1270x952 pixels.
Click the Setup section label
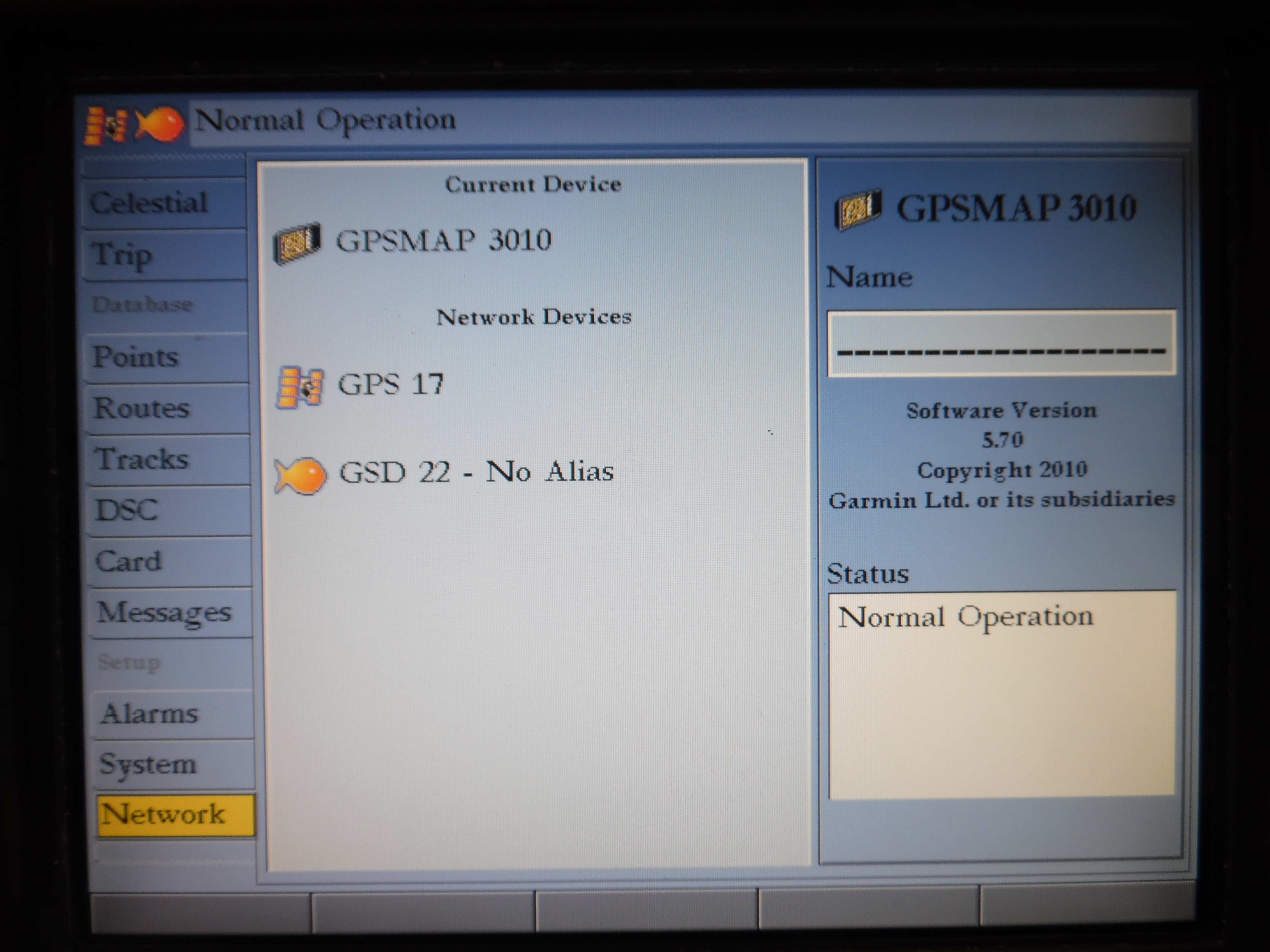click(129, 663)
